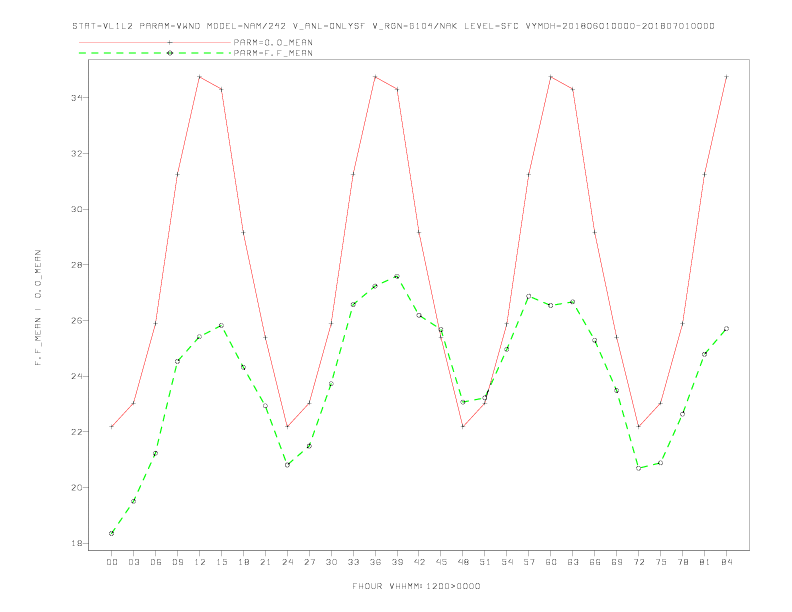Click x-axis forecast hour label 15
Viewport: 792px width, 612px height.
pos(221,562)
